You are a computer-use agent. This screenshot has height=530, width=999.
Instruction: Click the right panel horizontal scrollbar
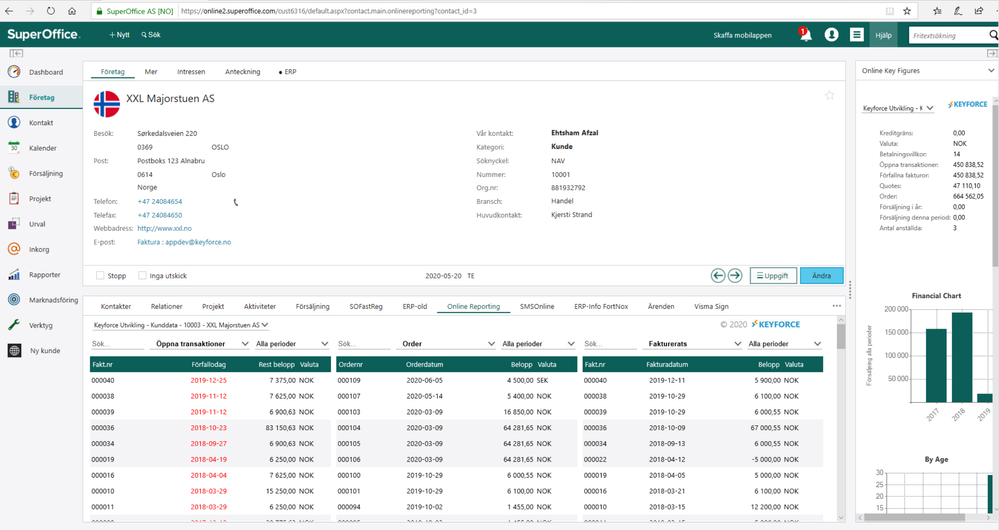(x=915, y=518)
